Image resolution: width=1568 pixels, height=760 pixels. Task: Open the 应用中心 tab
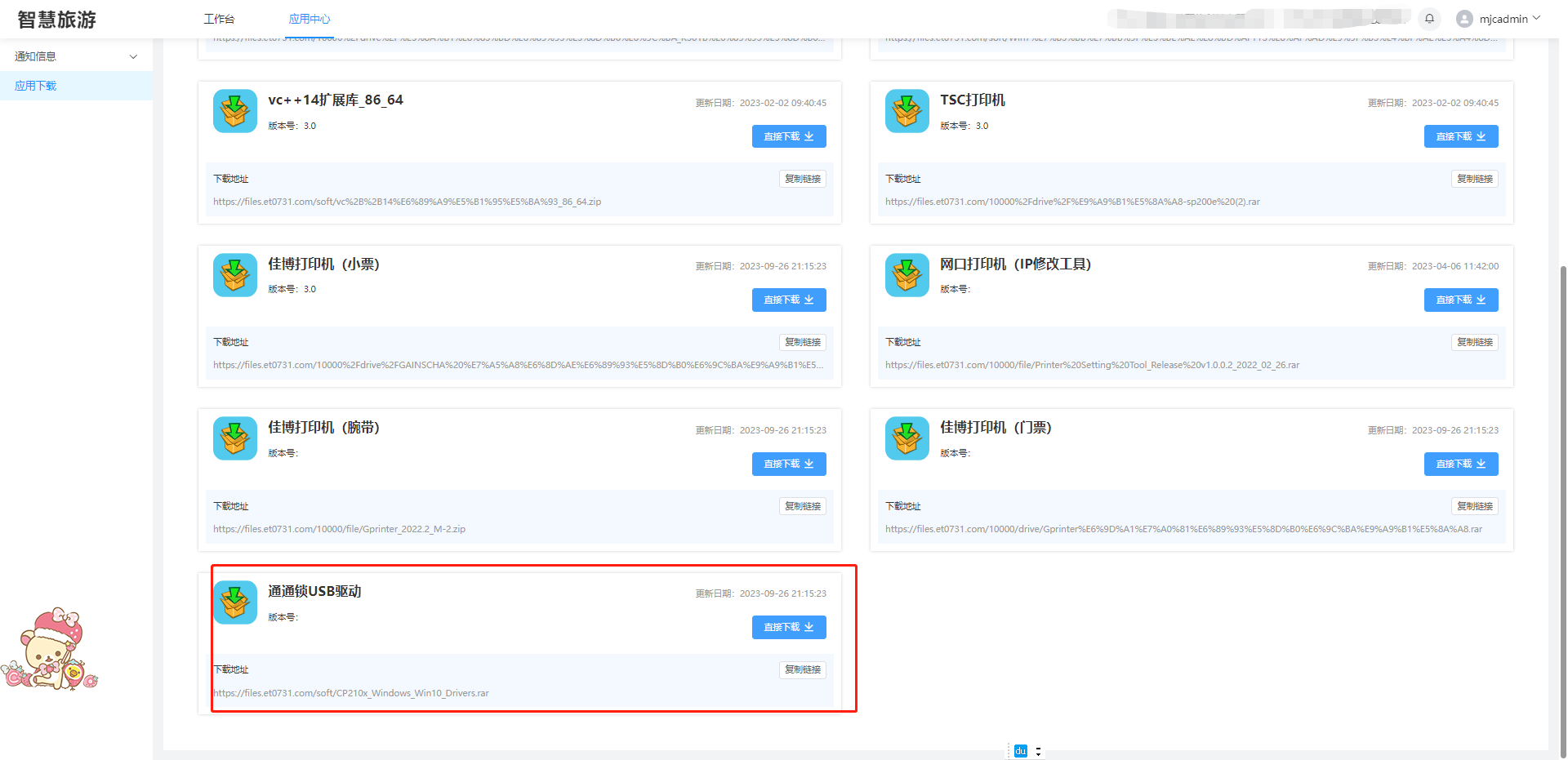310,19
